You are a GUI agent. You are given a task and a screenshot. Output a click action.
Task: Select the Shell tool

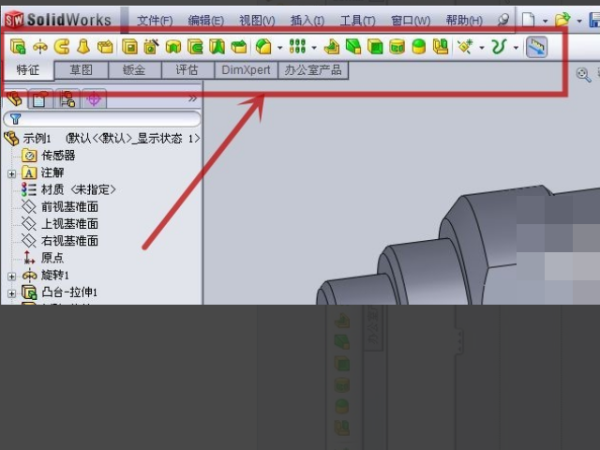tap(375, 47)
